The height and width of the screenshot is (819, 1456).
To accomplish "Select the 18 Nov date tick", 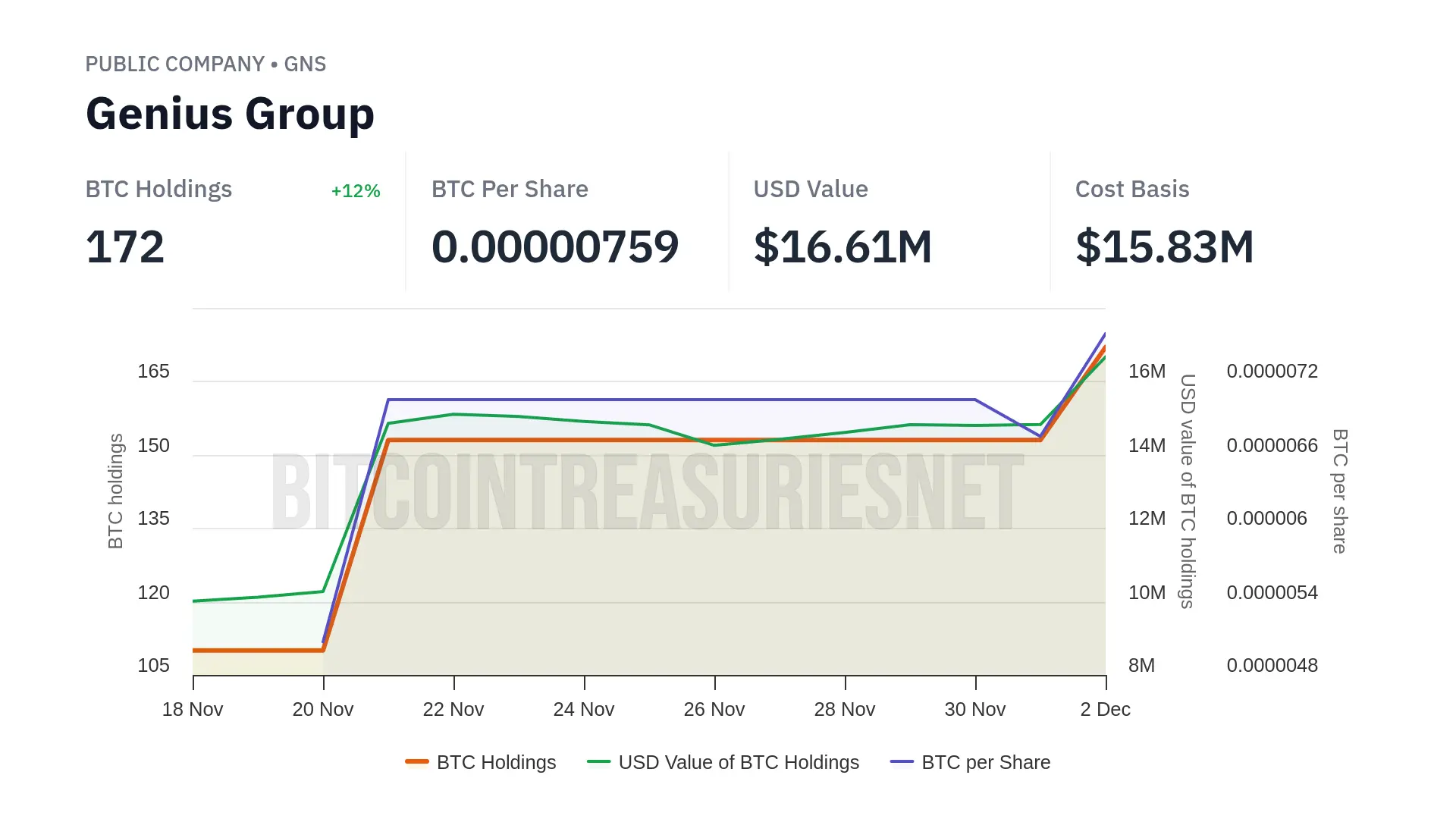I will [193, 710].
